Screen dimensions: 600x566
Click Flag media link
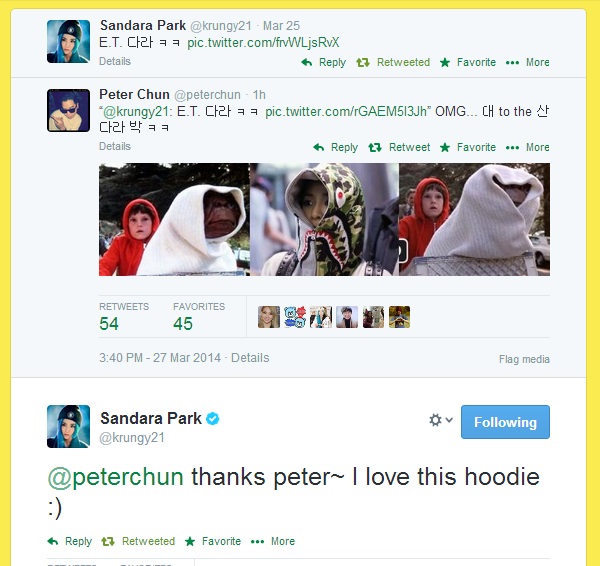click(x=524, y=359)
